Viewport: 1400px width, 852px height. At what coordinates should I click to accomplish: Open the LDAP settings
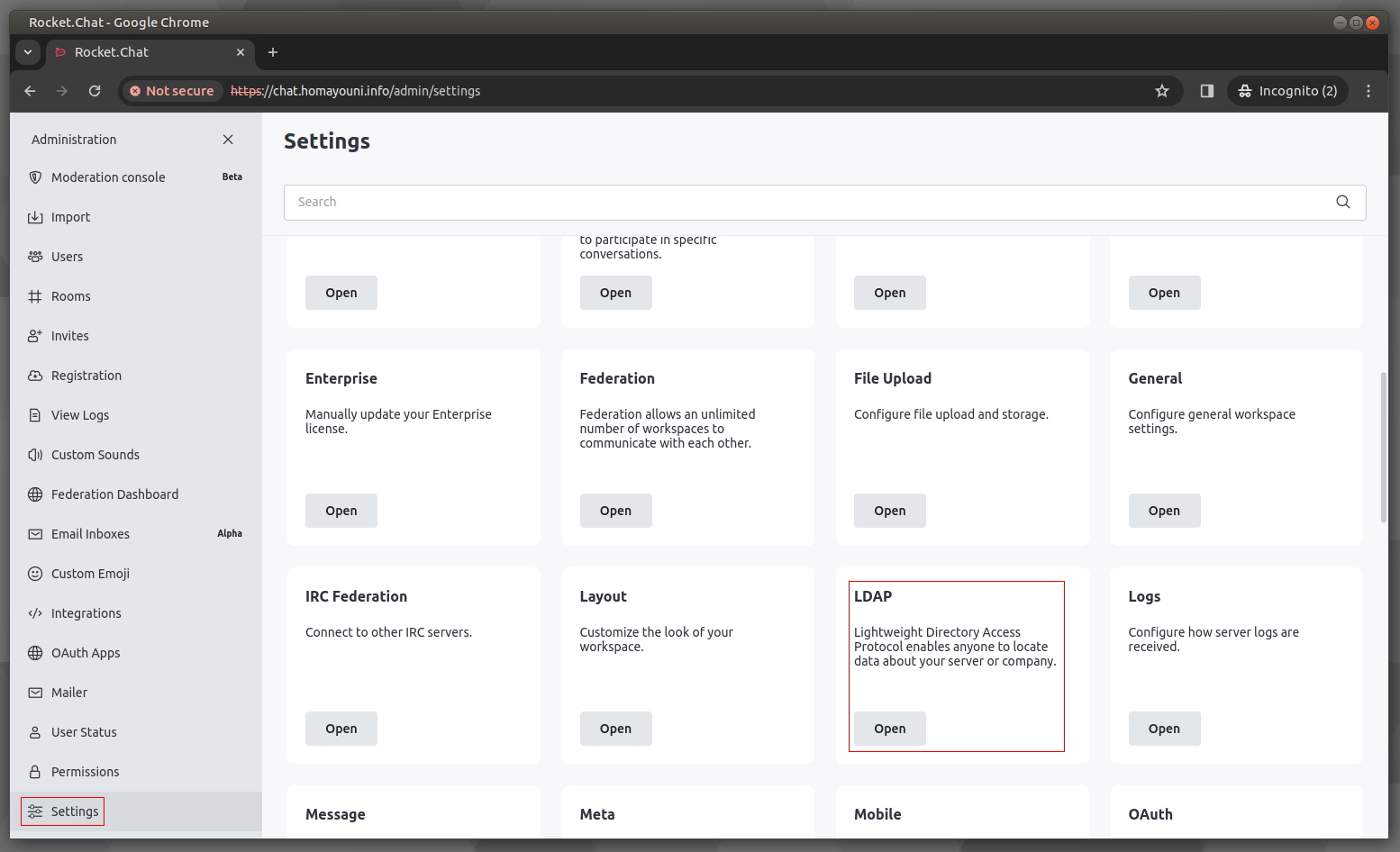(x=890, y=729)
